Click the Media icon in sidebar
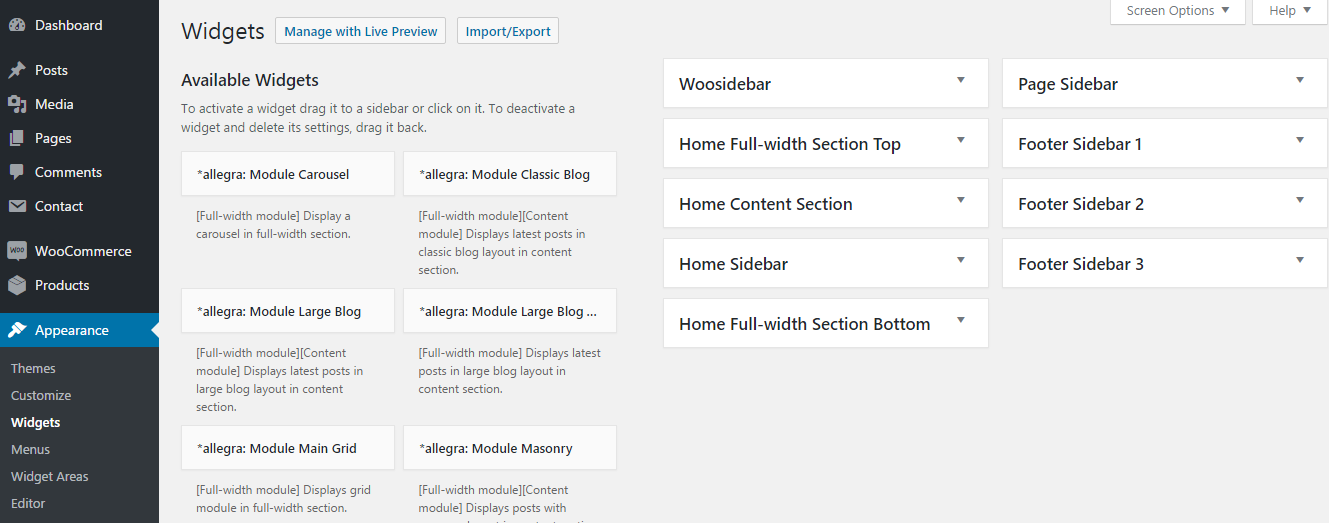Image resolution: width=1329 pixels, height=523 pixels. click(17, 104)
